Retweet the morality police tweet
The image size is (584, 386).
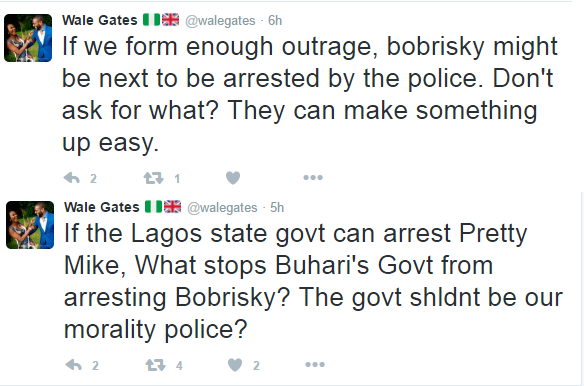click(155, 365)
